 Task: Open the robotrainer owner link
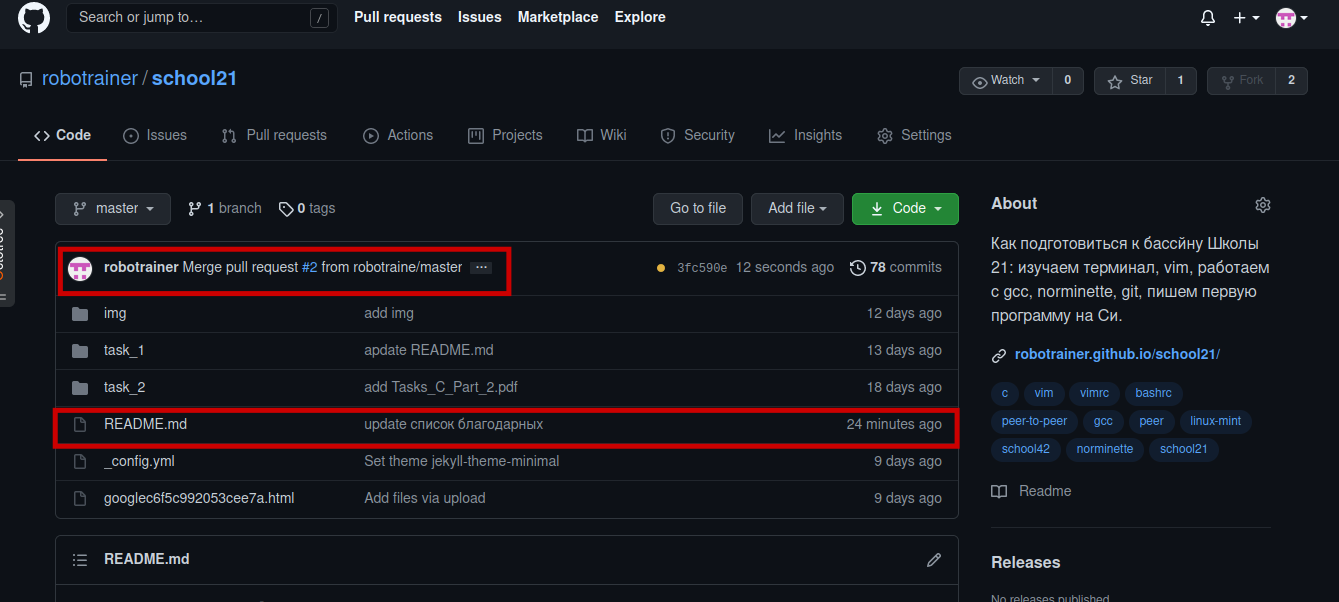pyautogui.click(x=90, y=78)
